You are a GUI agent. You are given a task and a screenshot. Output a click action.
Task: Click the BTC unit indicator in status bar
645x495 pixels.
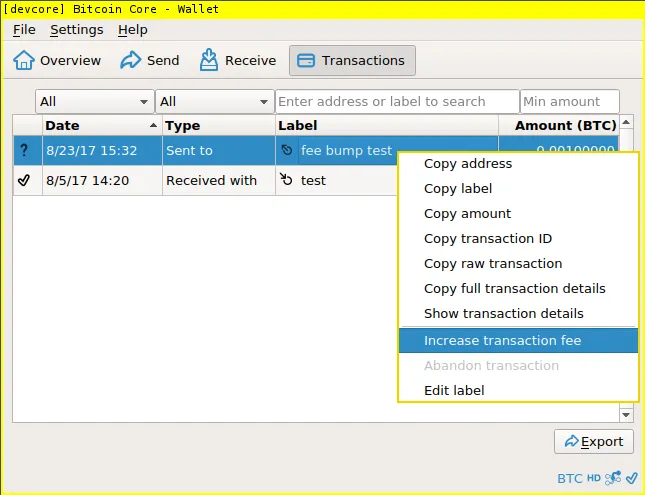(570, 479)
